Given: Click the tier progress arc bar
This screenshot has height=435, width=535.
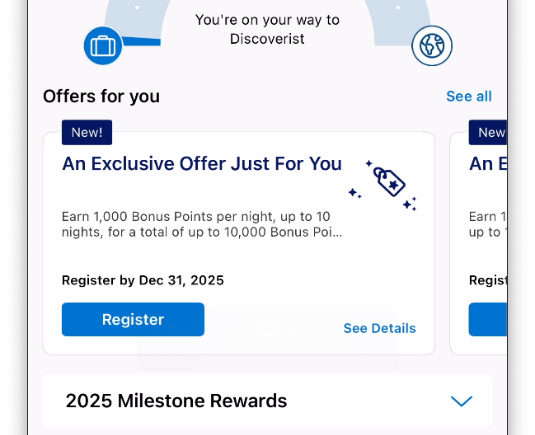Looking at the screenshot, I should [142, 42].
